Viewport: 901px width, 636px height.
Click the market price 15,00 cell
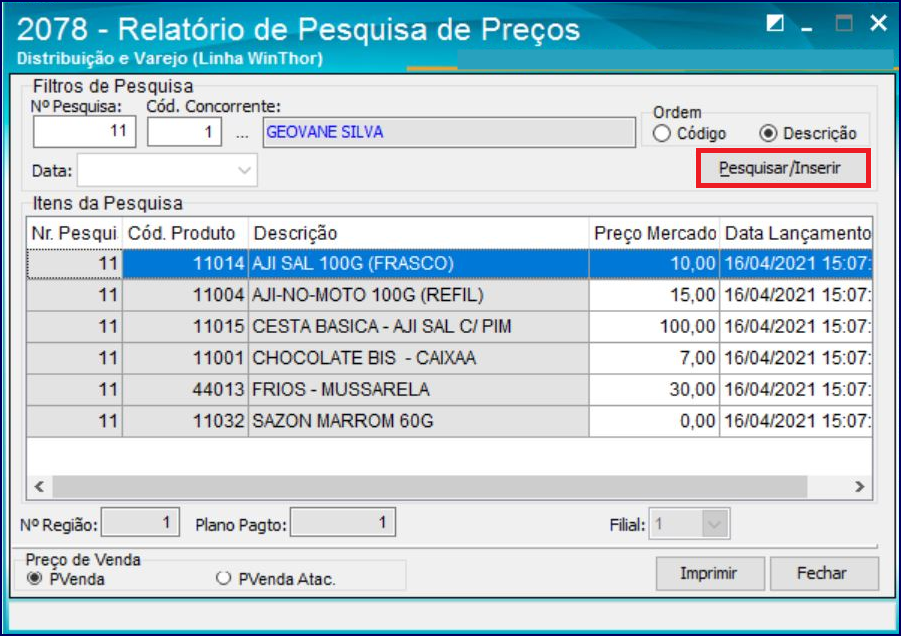[654, 295]
